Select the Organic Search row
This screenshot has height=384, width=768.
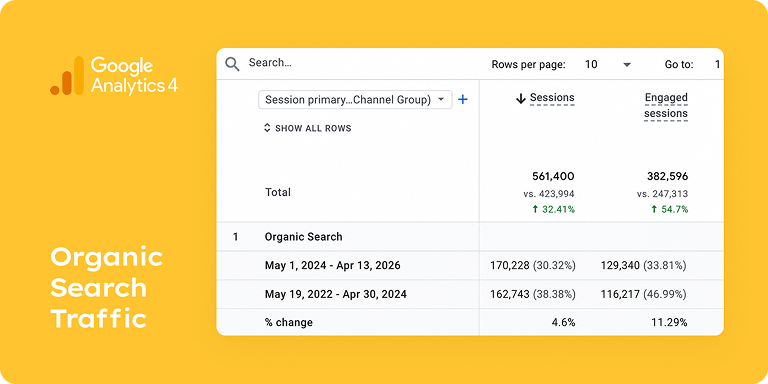(470, 237)
